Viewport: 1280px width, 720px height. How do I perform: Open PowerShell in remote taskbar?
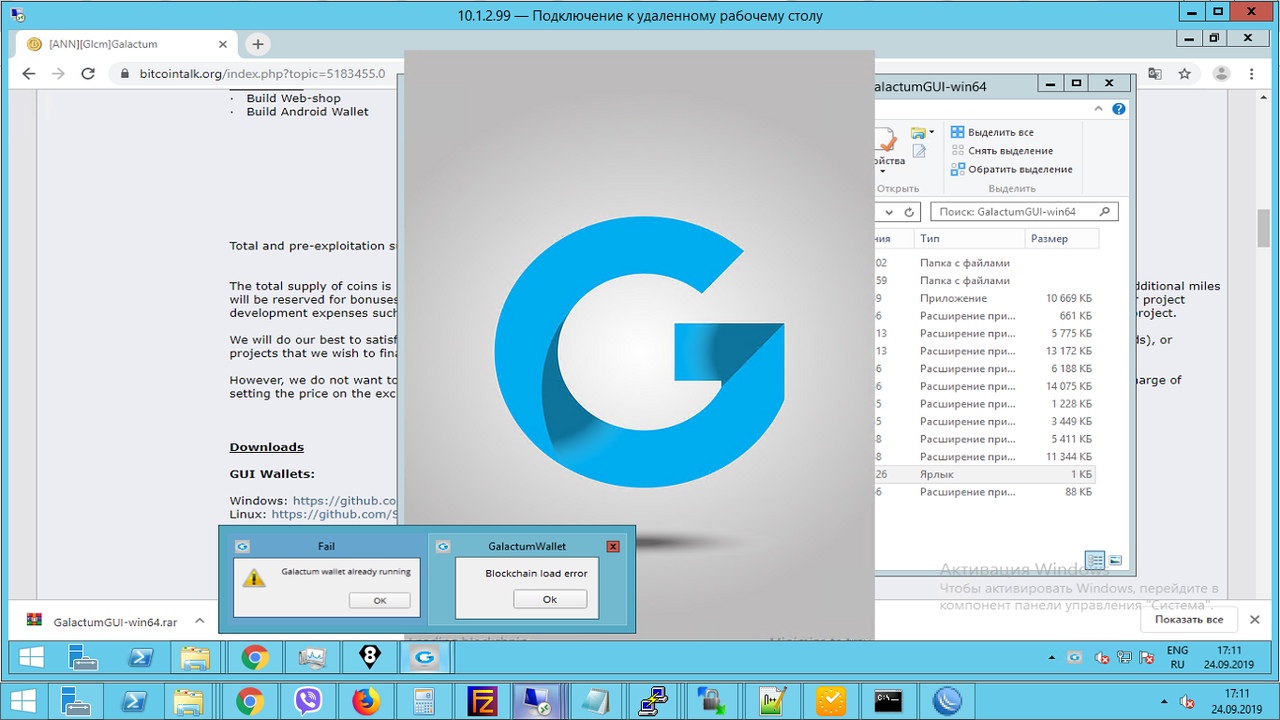[x=140, y=657]
